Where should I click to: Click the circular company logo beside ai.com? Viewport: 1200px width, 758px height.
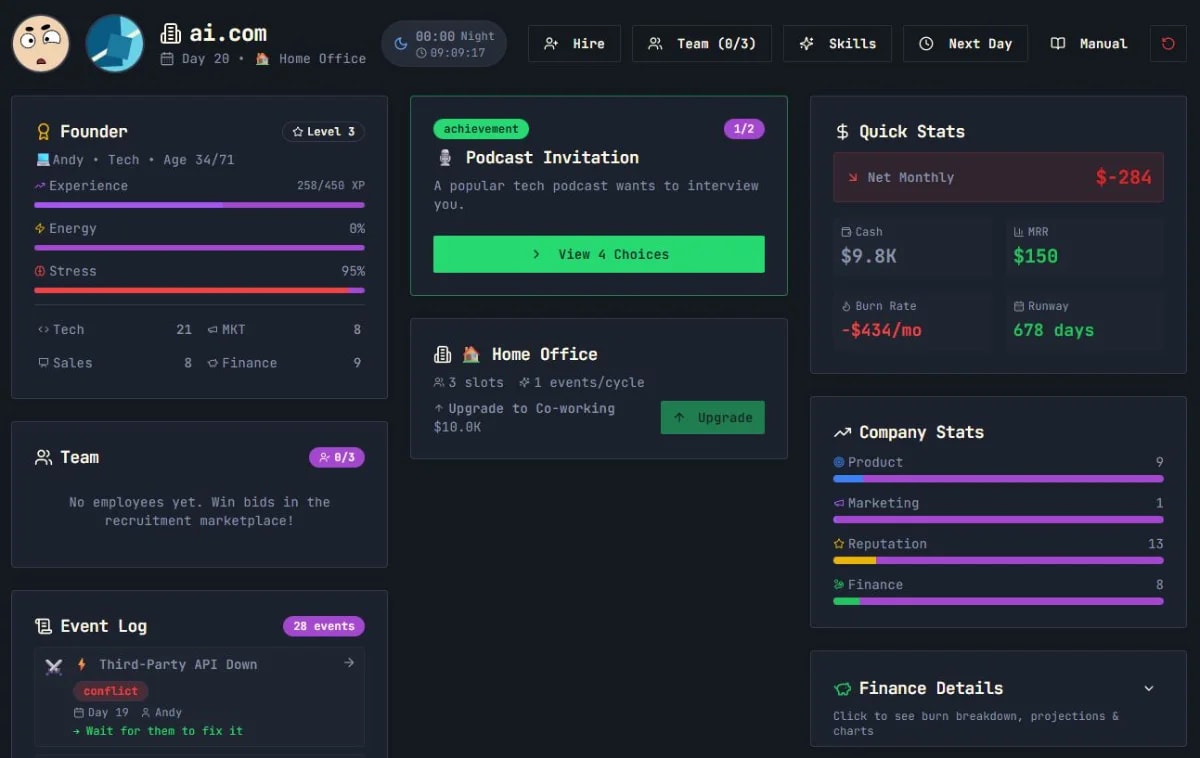pos(113,43)
